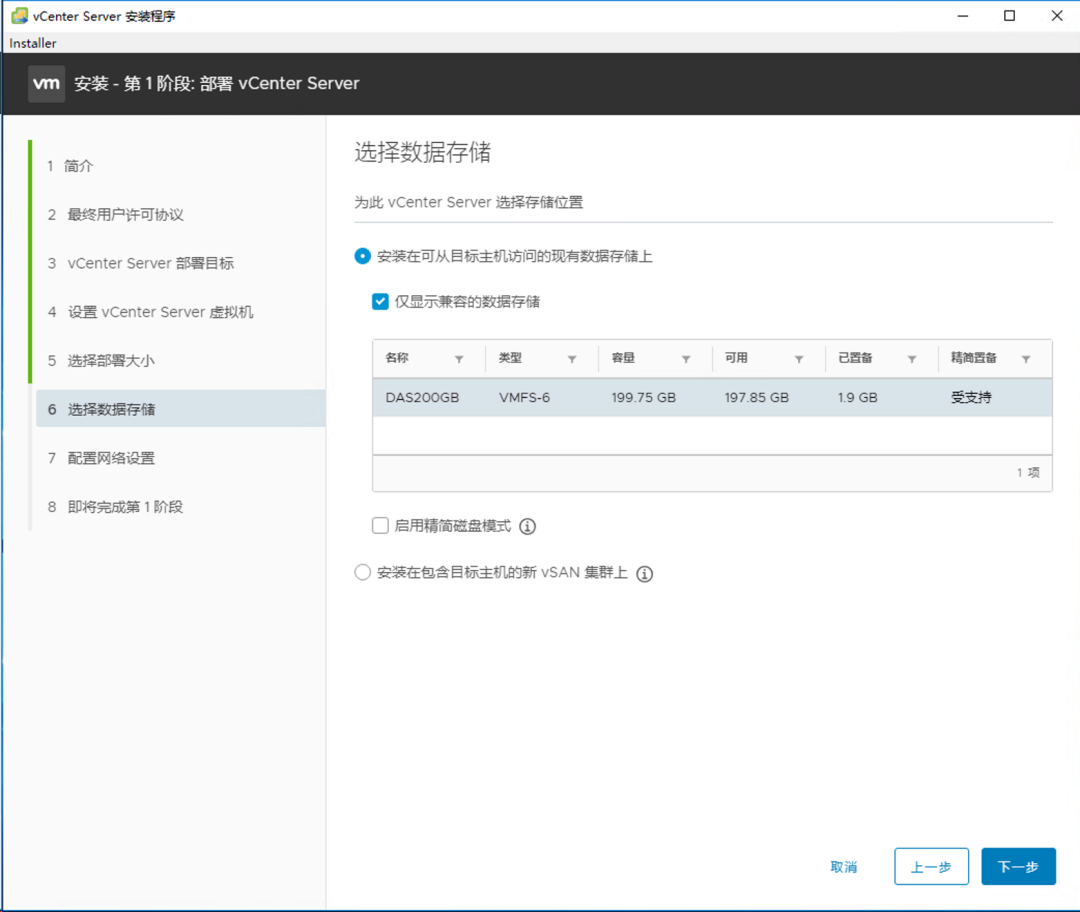Image resolution: width=1080 pixels, height=912 pixels.
Task: Uncheck 仅显示兼容的数据存储 checkbox
Action: point(380,302)
